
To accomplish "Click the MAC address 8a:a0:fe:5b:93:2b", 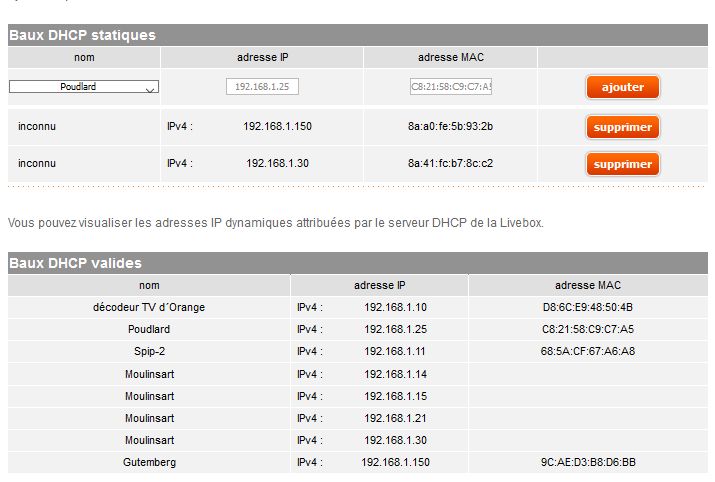I will pos(450,126).
